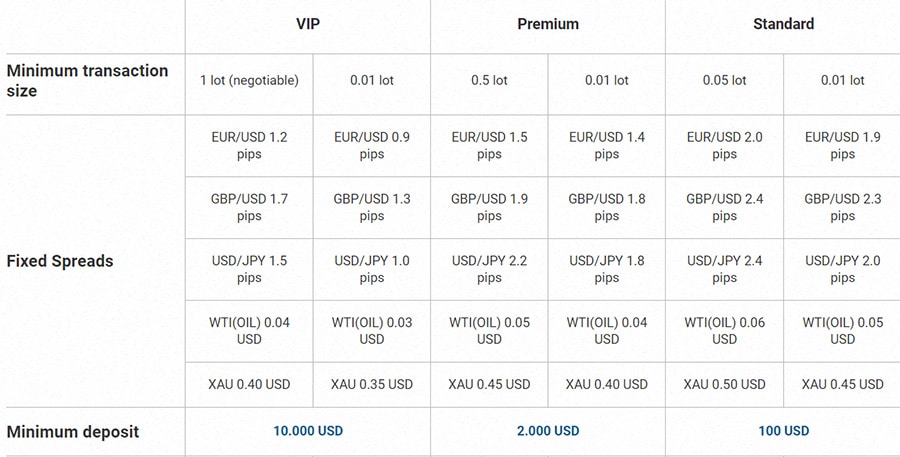Click the USD/JPY 2.2 pips cell

(489, 269)
